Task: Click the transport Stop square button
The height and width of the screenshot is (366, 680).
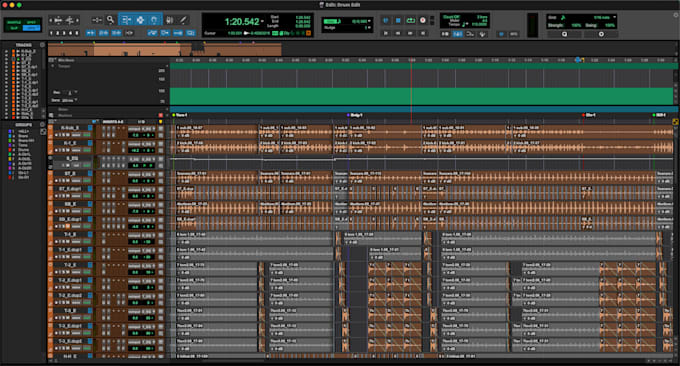Action: coord(398,20)
